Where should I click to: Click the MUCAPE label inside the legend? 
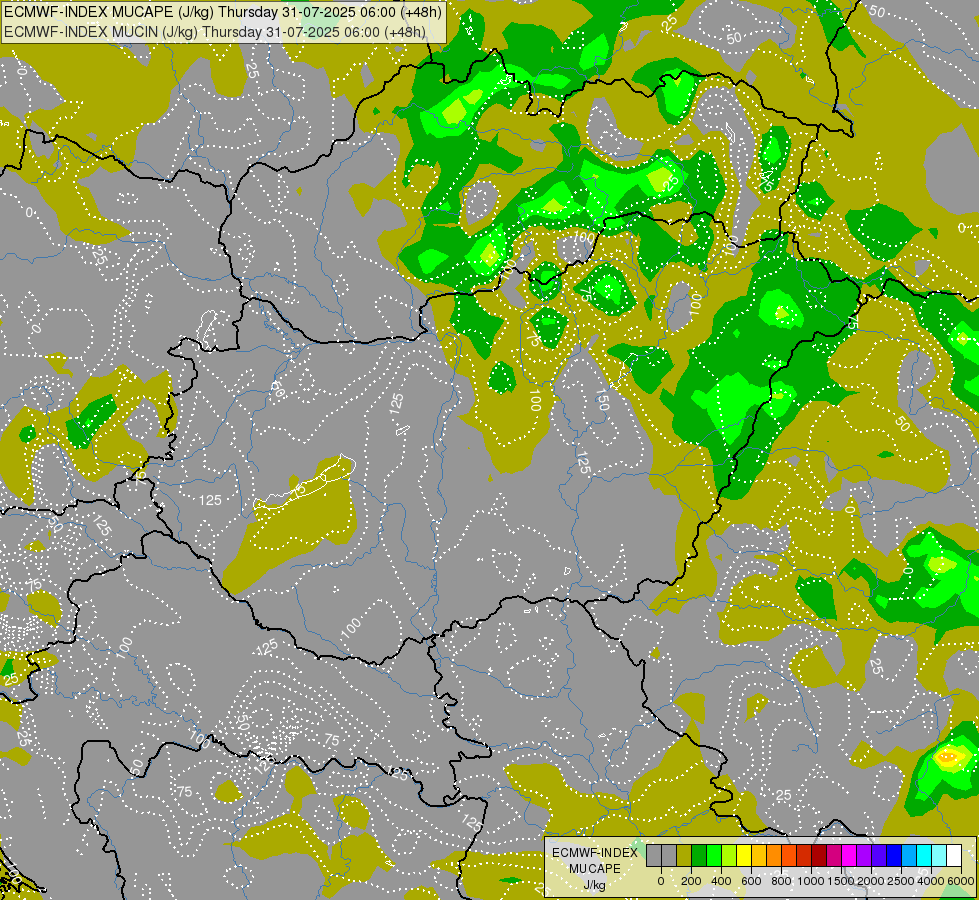[x=595, y=869]
